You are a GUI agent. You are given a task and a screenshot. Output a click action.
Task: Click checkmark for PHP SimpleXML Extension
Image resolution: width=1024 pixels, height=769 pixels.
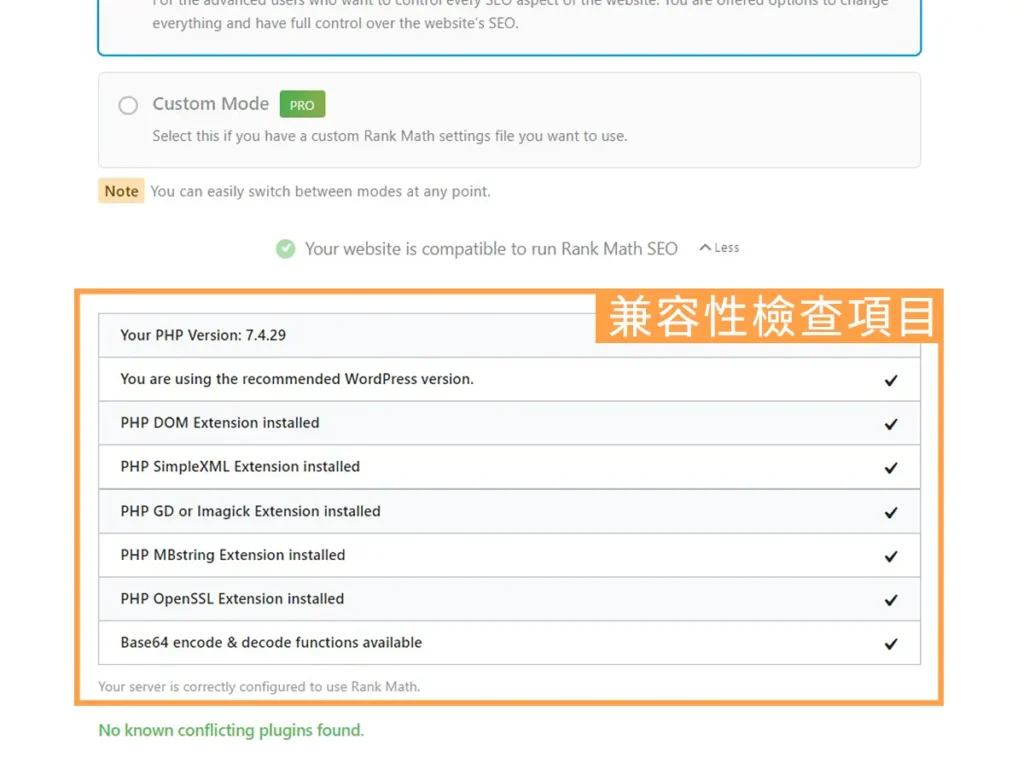[x=891, y=468]
